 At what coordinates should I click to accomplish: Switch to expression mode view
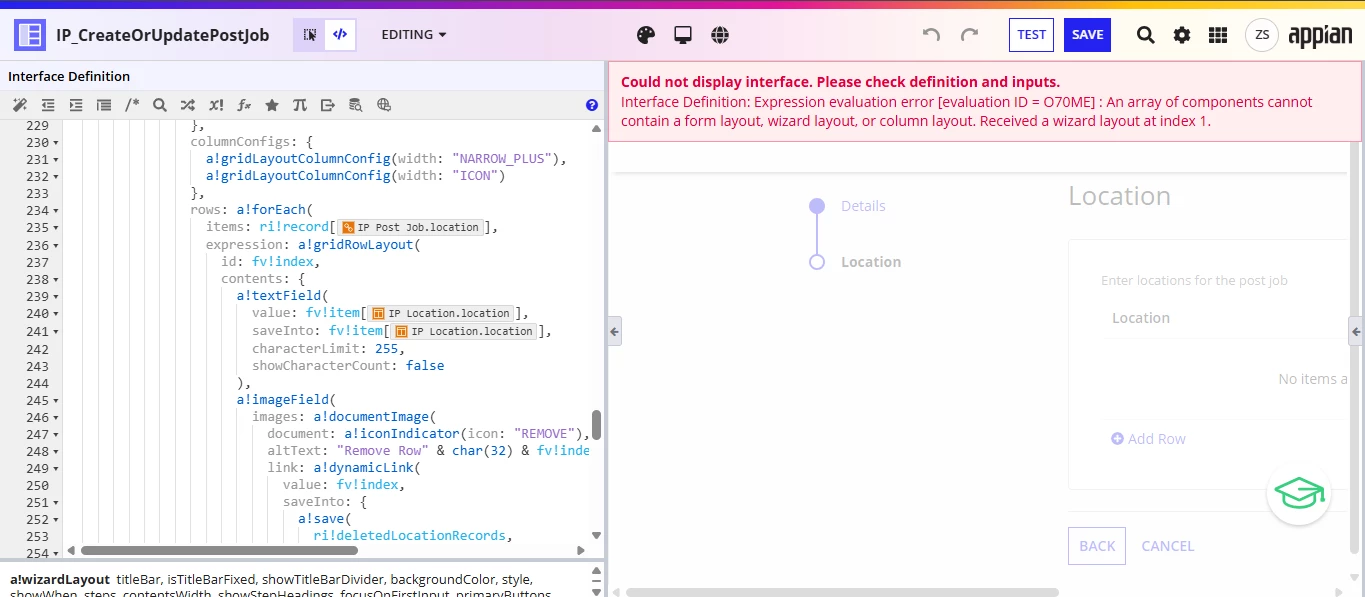[340, 35]
